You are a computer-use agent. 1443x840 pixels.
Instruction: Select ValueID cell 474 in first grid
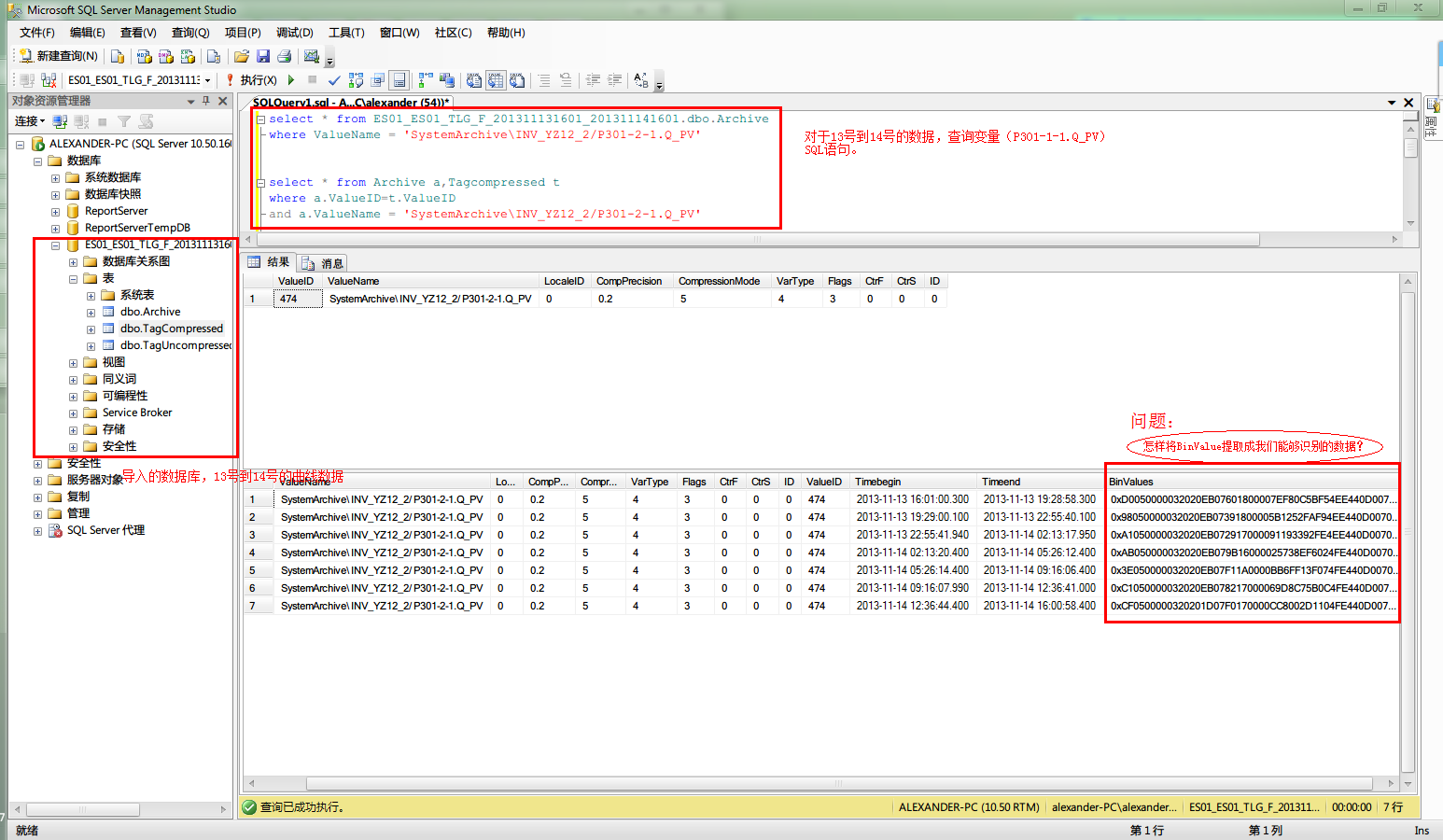coord(298,299)
